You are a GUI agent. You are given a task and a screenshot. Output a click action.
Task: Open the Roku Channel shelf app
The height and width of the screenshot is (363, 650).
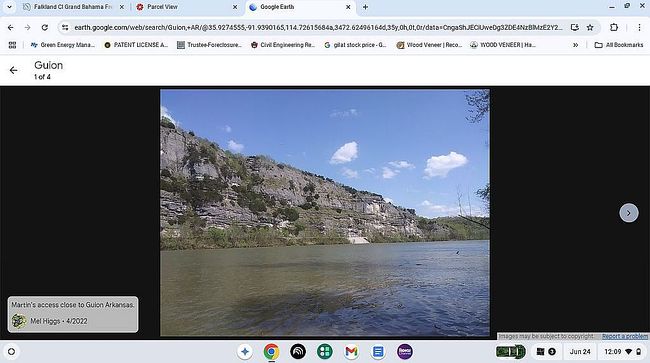pos(405,352)
